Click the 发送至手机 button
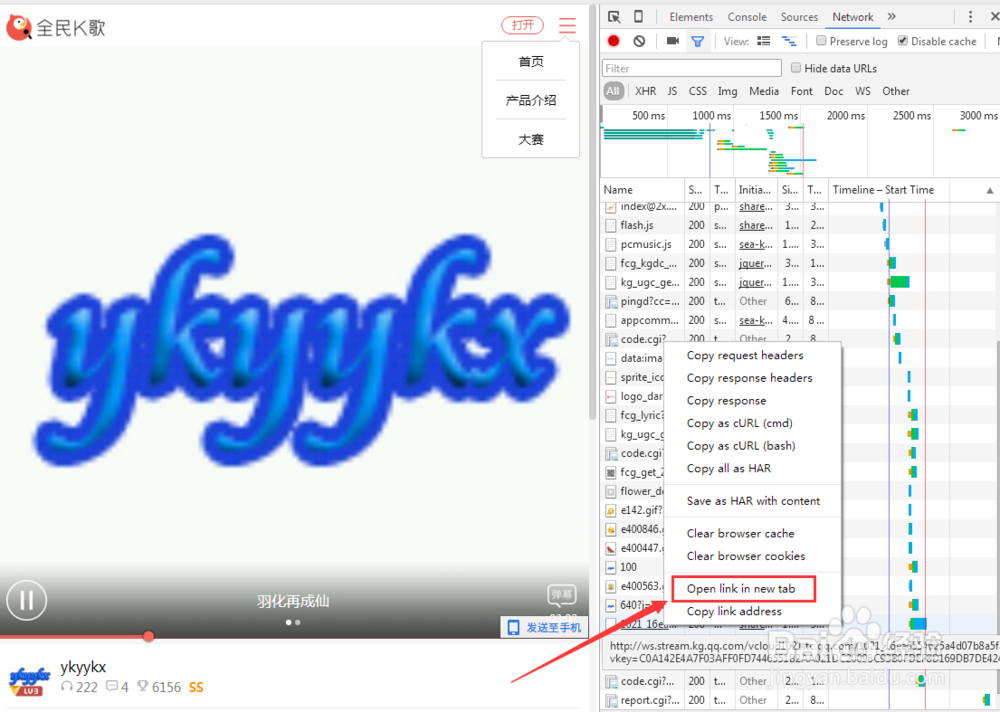Image resolution: width=1000 pixels, height=712 pixels. [545, 628]
